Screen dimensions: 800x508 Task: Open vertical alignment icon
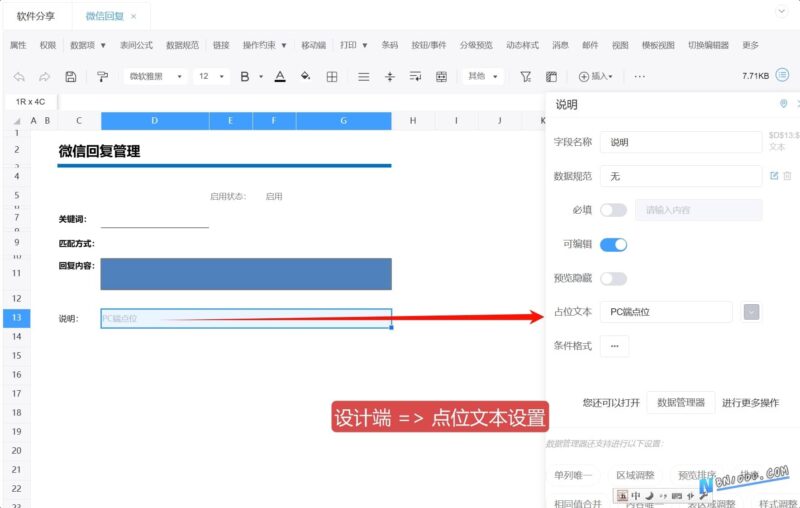(x=390, y=77)
